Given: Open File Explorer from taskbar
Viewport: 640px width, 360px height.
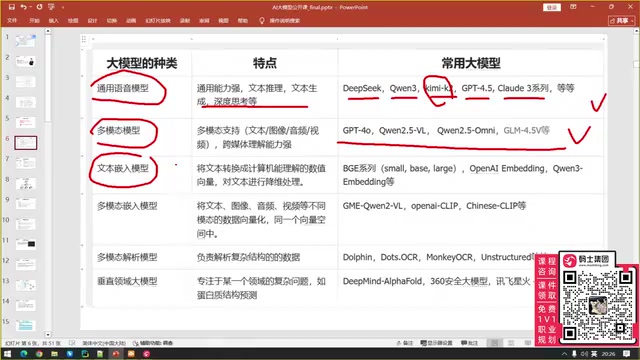Looking at the screenshot, I should coord(54,354).
